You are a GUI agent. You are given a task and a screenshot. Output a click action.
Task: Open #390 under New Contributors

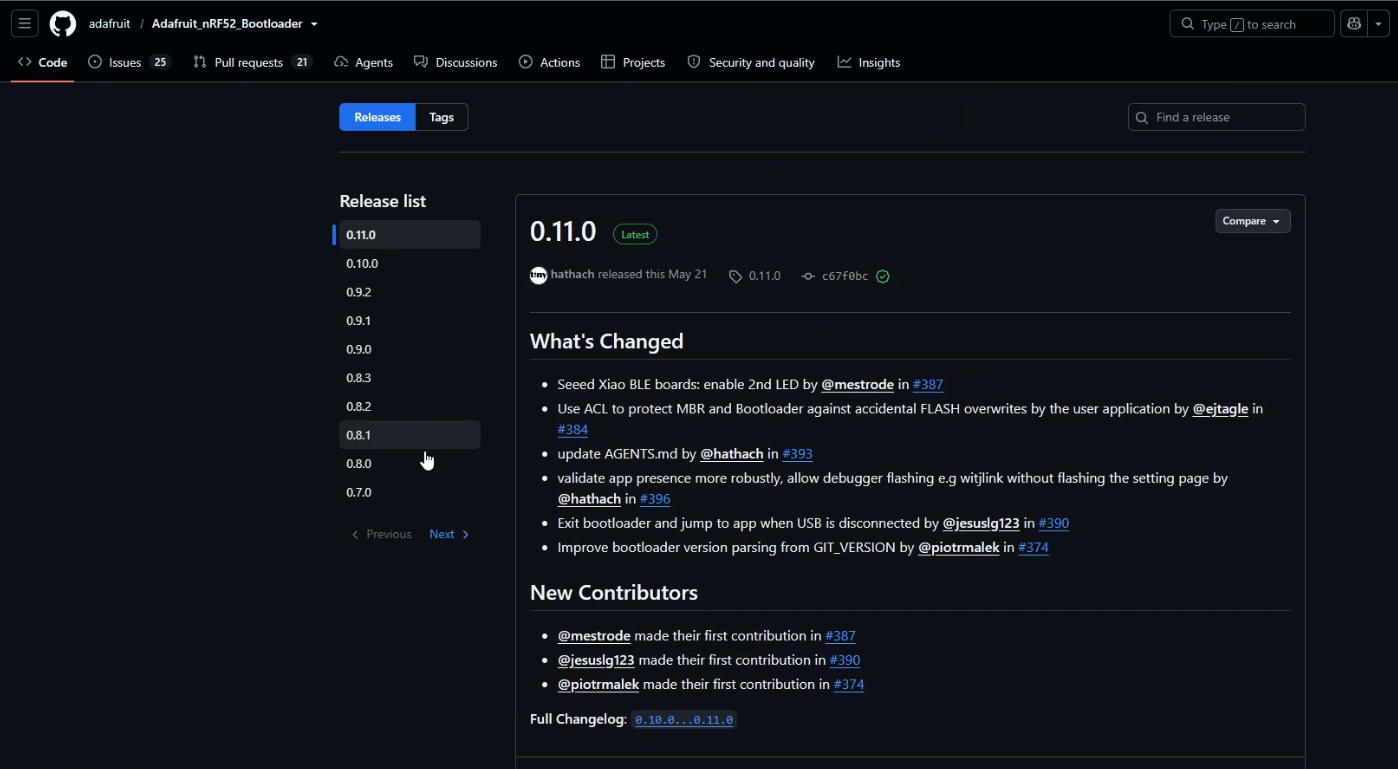(x=845, y=660)
